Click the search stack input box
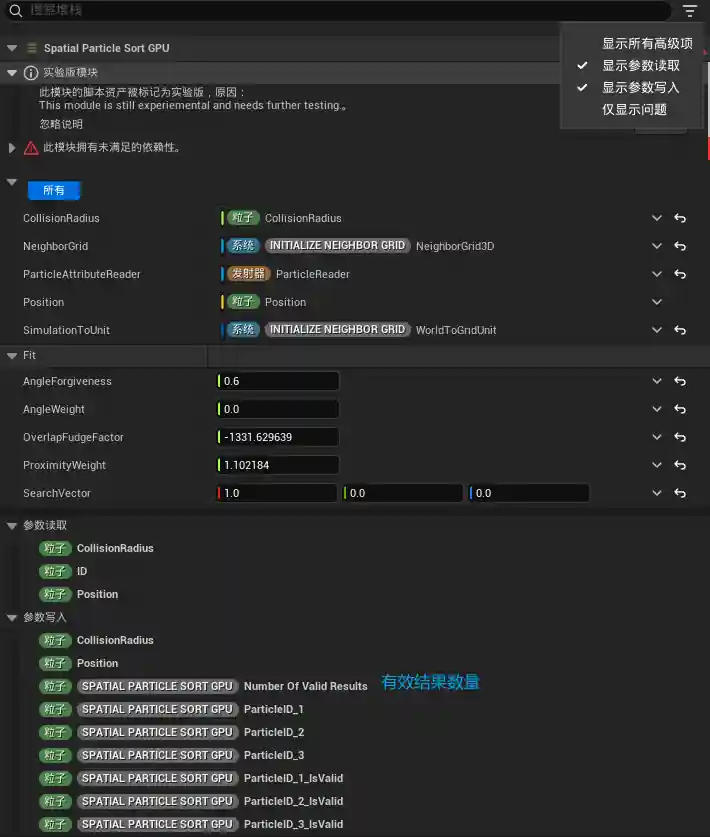The height and width of the screenshot is (837, 710). tap(340, 10)
